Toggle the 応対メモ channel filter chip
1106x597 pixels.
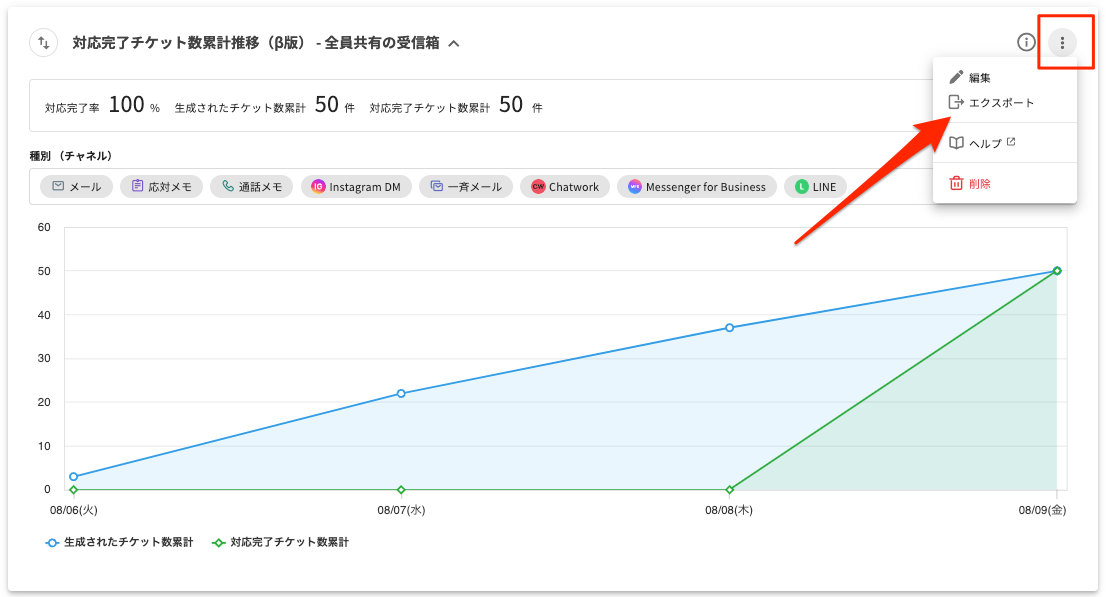pyautogui.click(x=162, y=187)
